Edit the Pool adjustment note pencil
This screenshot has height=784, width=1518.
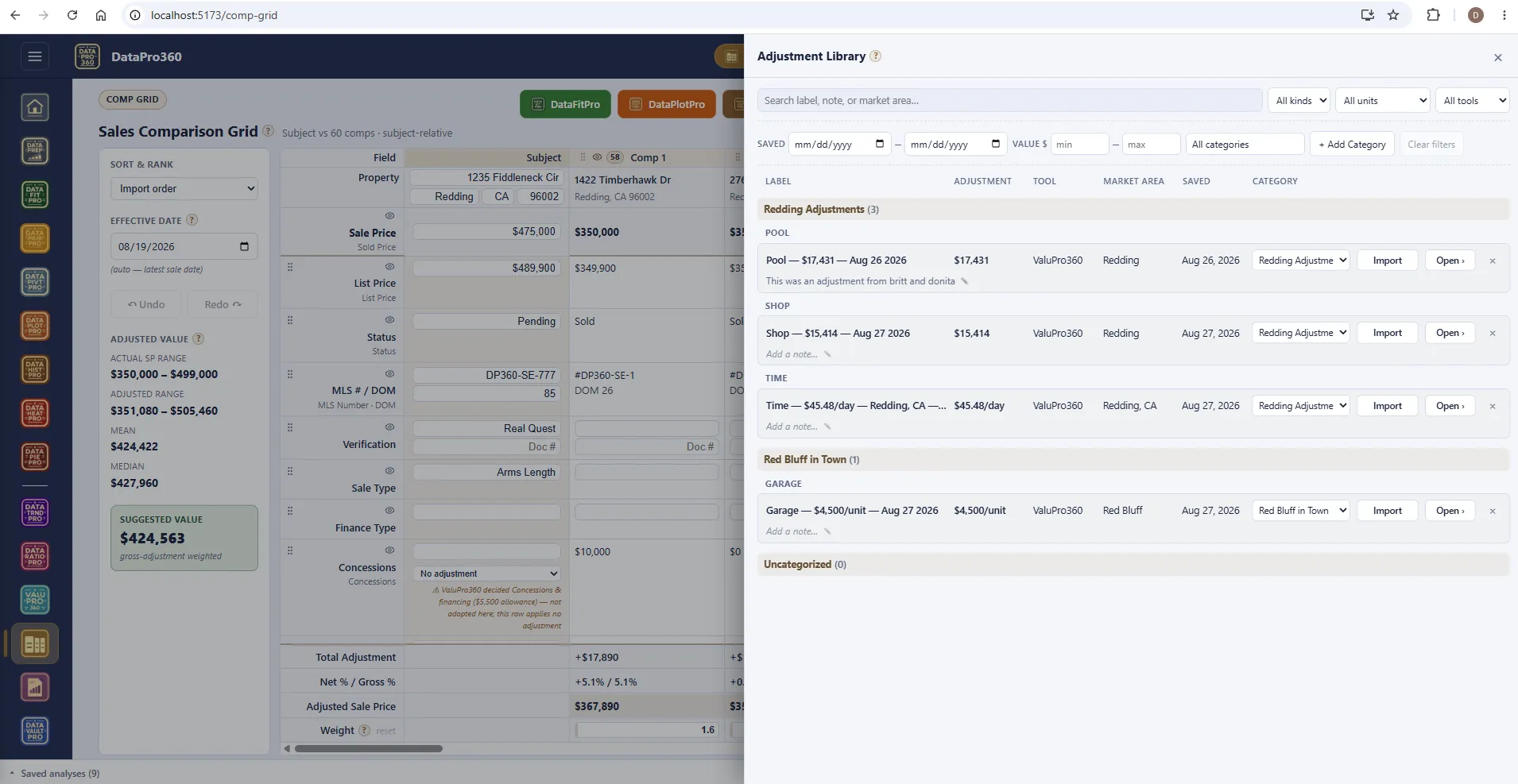[x=965, y=281]
